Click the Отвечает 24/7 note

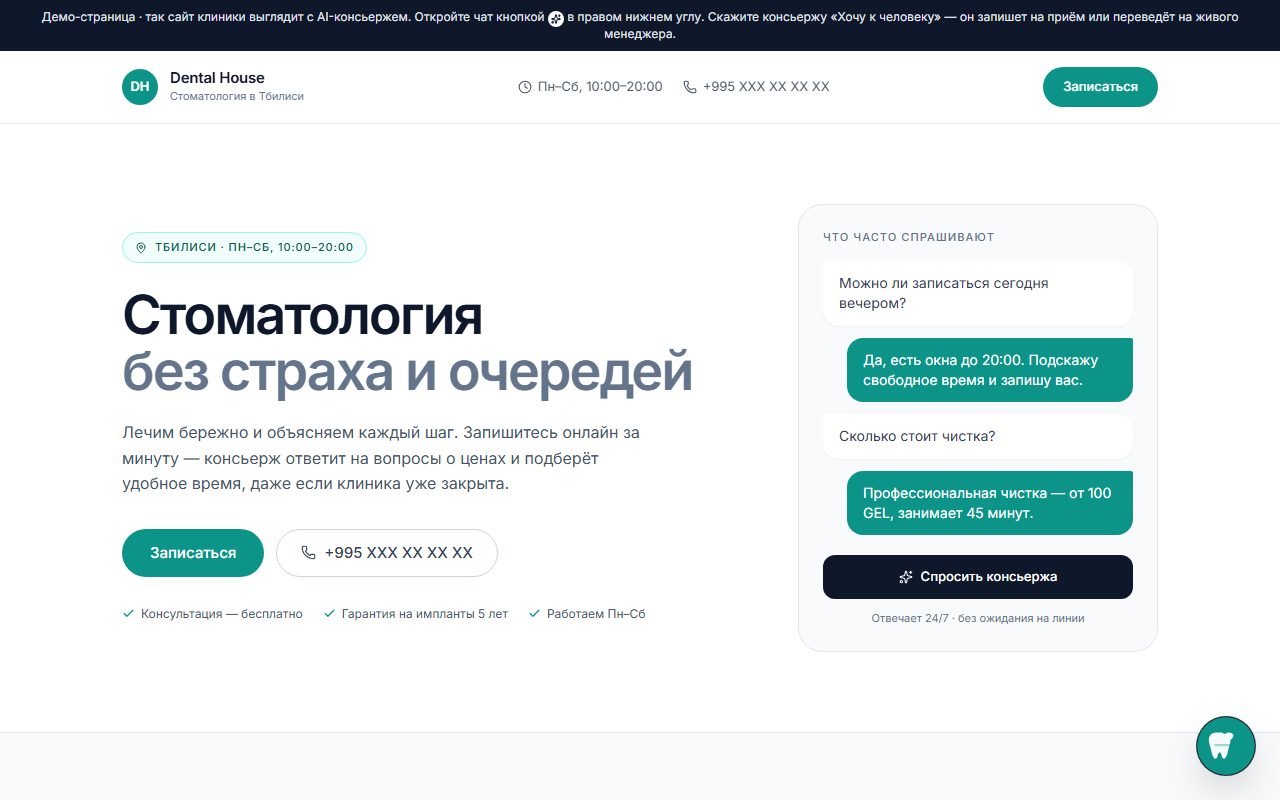click(978, 618)
